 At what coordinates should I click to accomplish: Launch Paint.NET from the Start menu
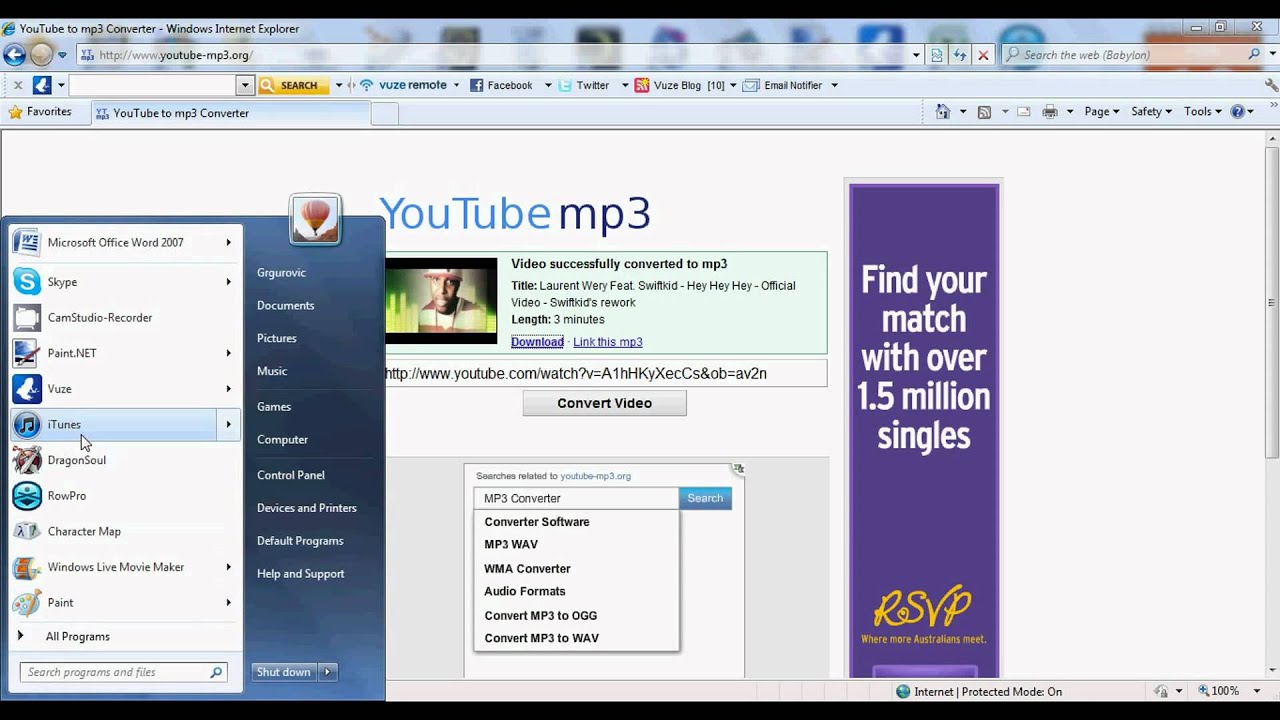click(125, 353)
